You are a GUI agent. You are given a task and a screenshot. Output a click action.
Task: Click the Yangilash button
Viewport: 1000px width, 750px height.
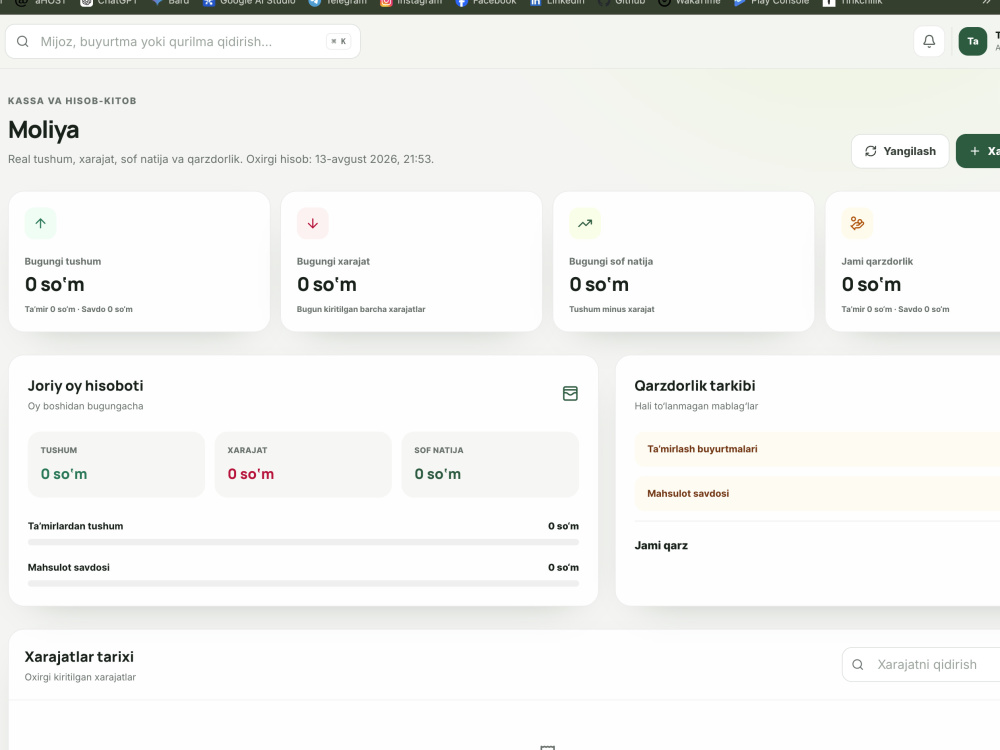(x=900, y=151)
